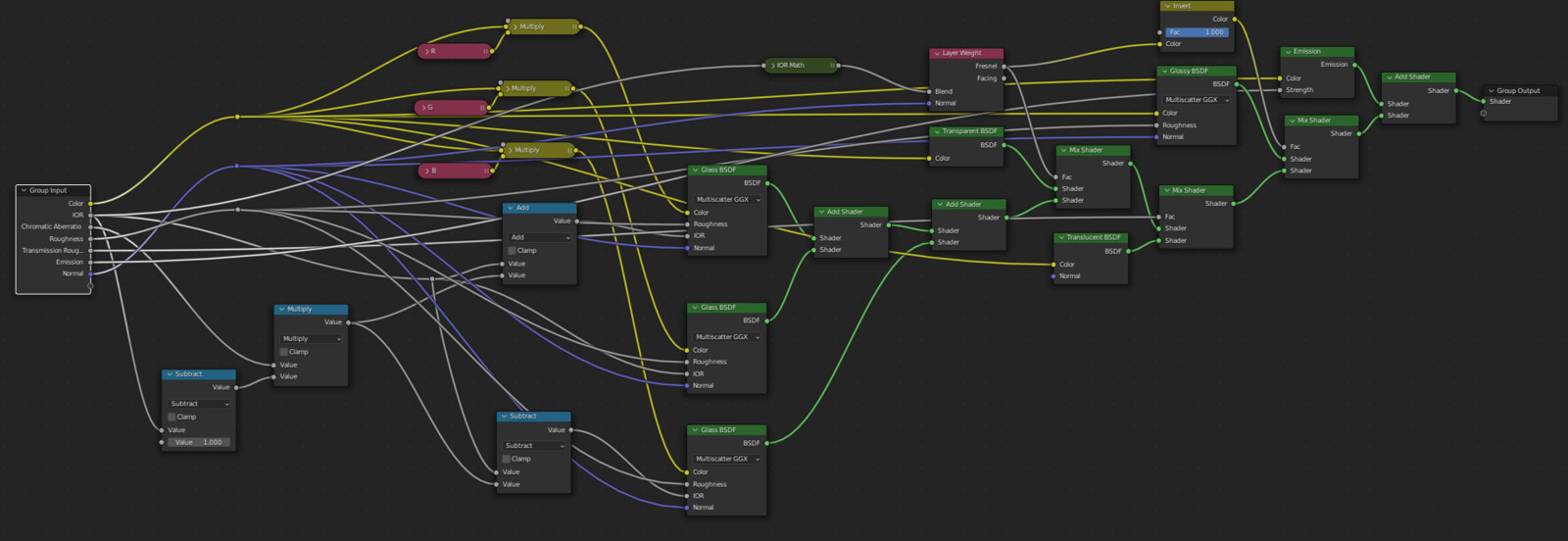Open the blue Multiply node operation dropdown

[x=312, y=338]
